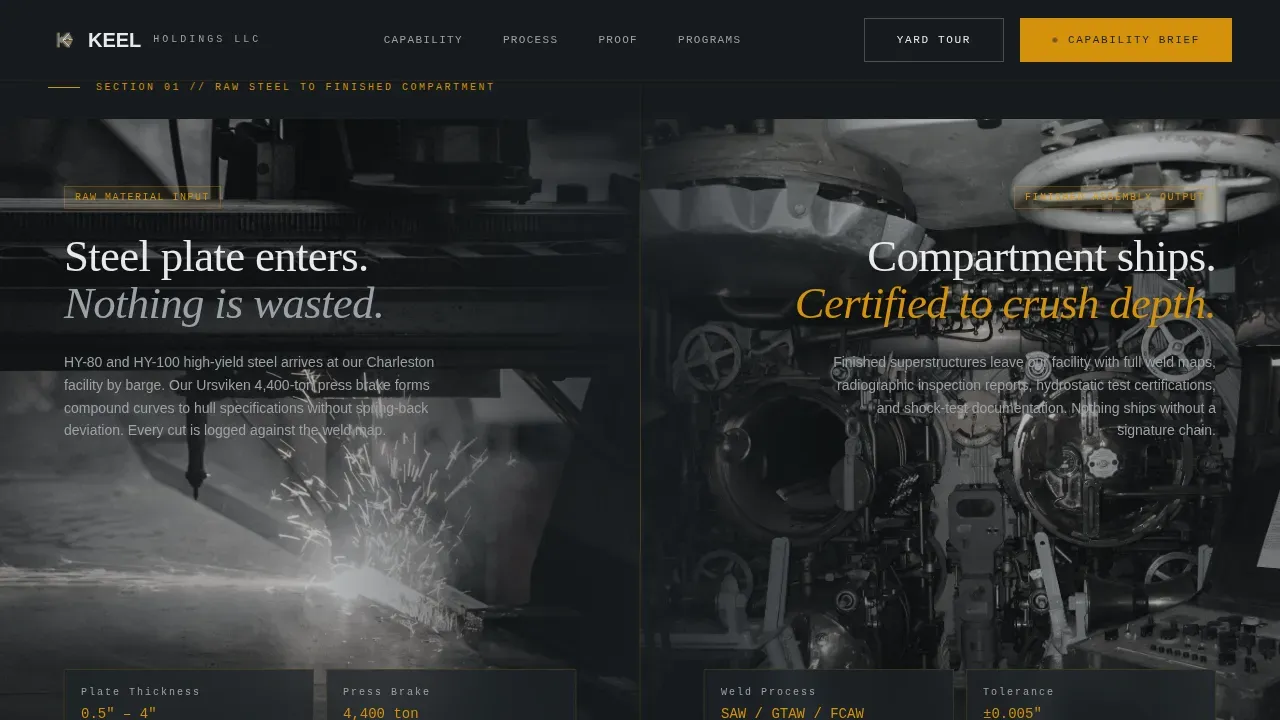Image resolution: width=1280 pixels, height=720 pixels.
Task: Select the Finished Assembly Output tag
Action: (x=1115, y=197)
